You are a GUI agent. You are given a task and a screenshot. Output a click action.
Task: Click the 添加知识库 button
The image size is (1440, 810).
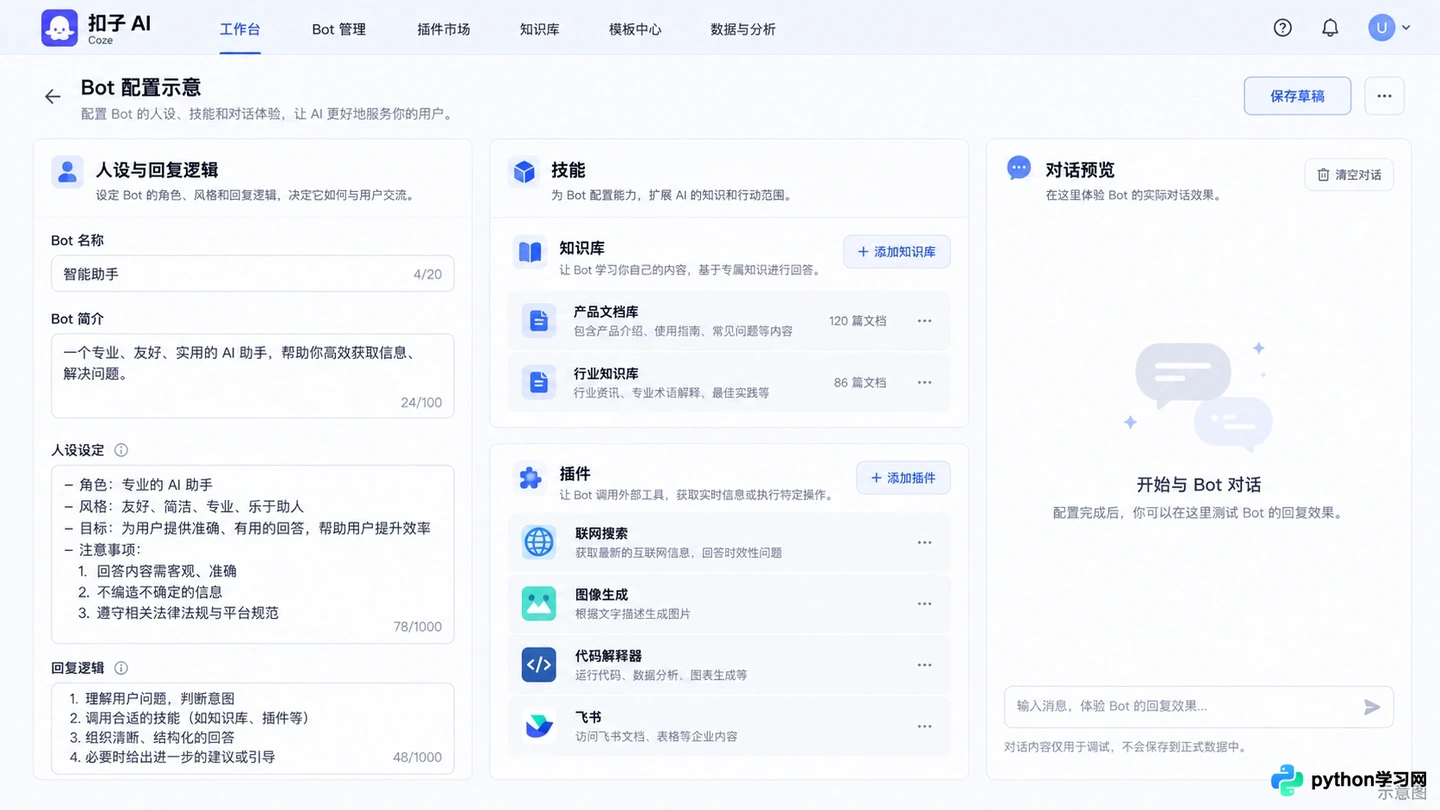click(x=897, y=252)
